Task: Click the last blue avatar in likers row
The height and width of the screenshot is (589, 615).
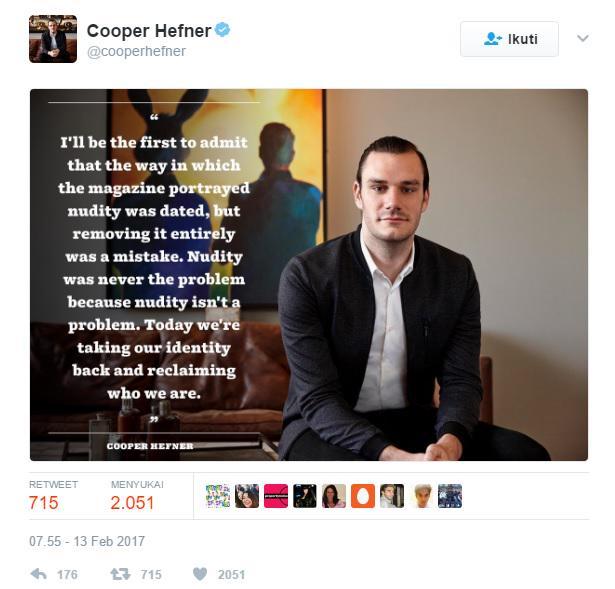Action: click(450, 496)
